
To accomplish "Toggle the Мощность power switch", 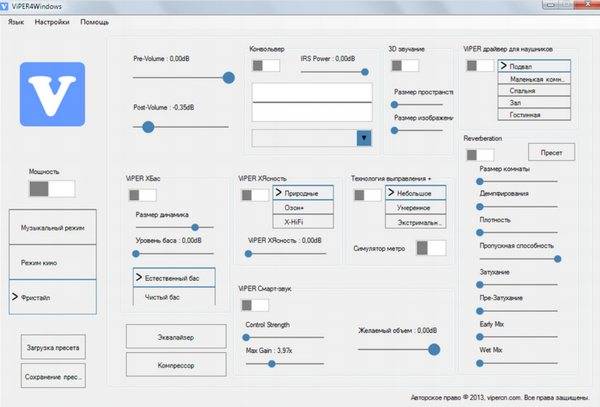I will pyautogui.click(x=52, y=189).
